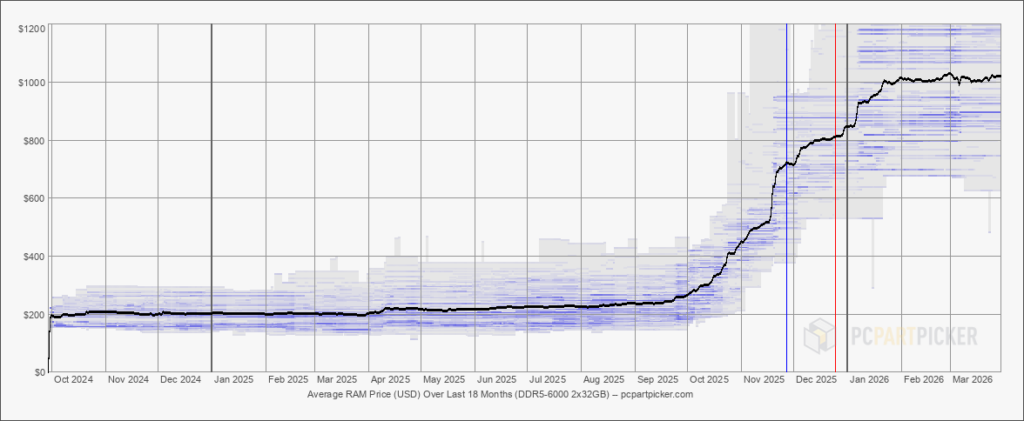Click the Oct 2024 x-axis label

[76, 380]
